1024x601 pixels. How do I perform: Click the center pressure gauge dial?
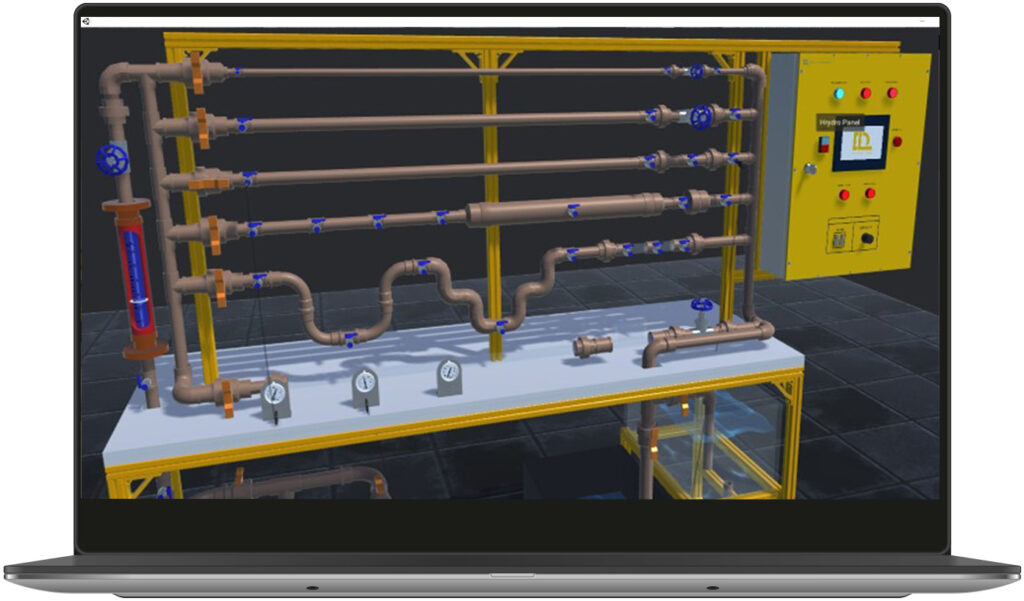point(365,382)
